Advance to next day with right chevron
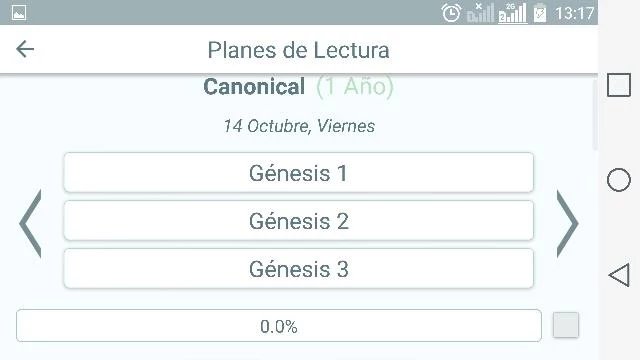The height and width of the screenshot is (360, 640). click(567, 223)
